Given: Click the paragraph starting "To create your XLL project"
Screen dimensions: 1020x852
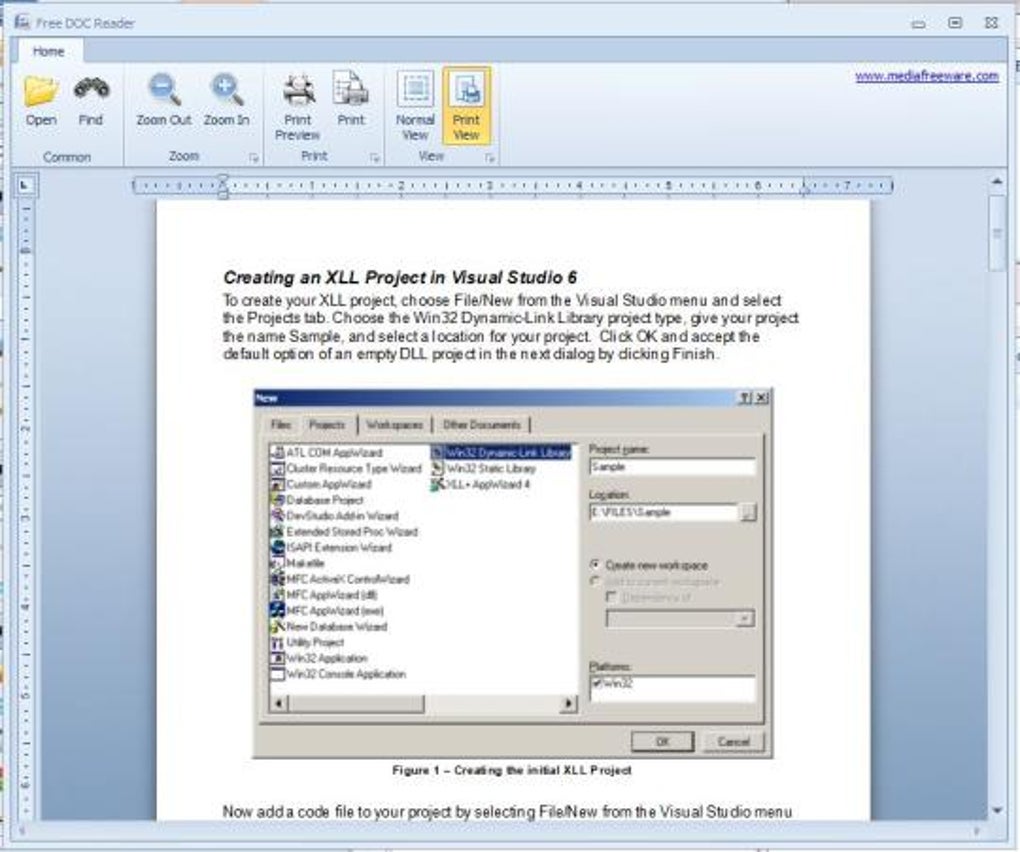Looking at the screenshot, I should [511, 327].
